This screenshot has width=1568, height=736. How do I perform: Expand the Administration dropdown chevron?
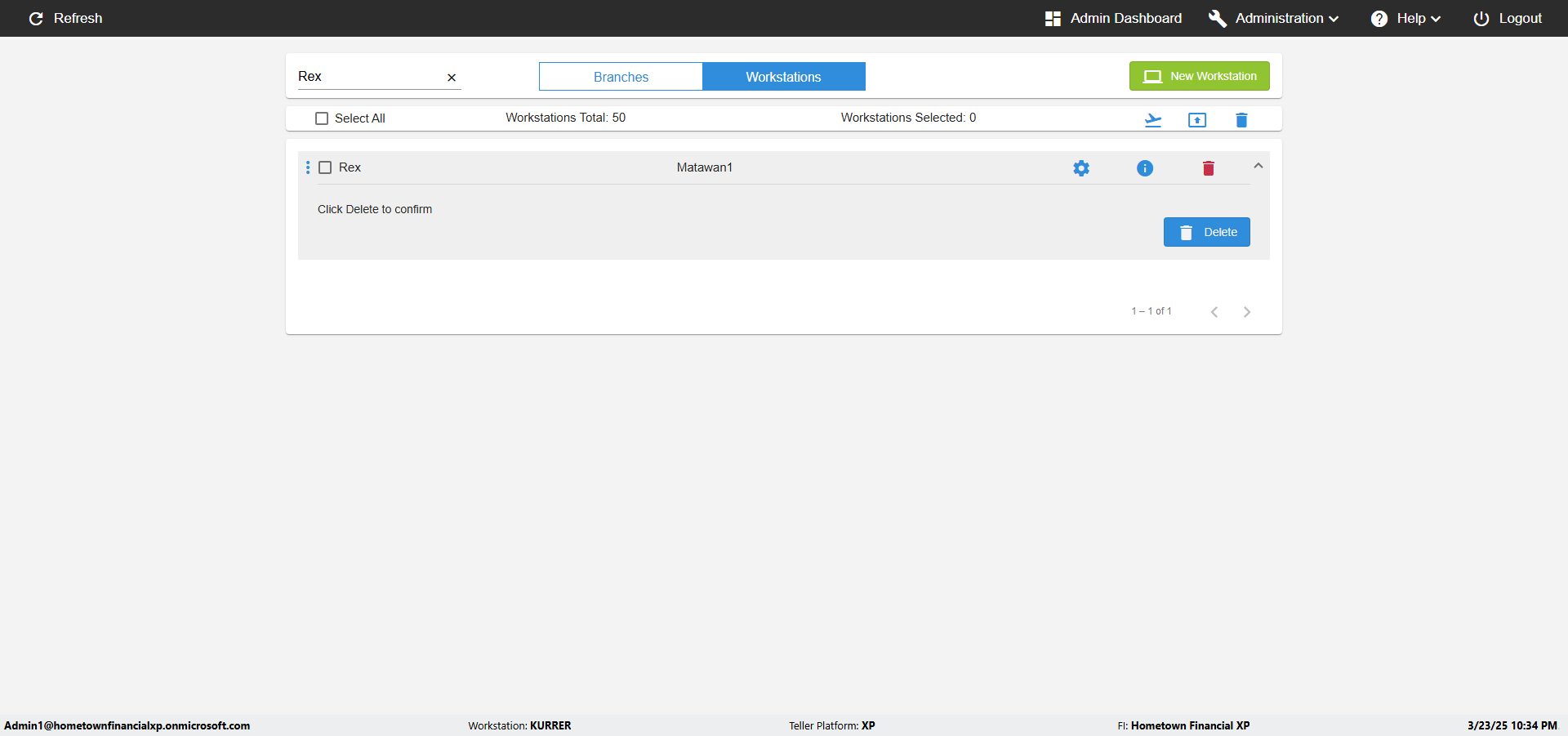[1334, 19]
